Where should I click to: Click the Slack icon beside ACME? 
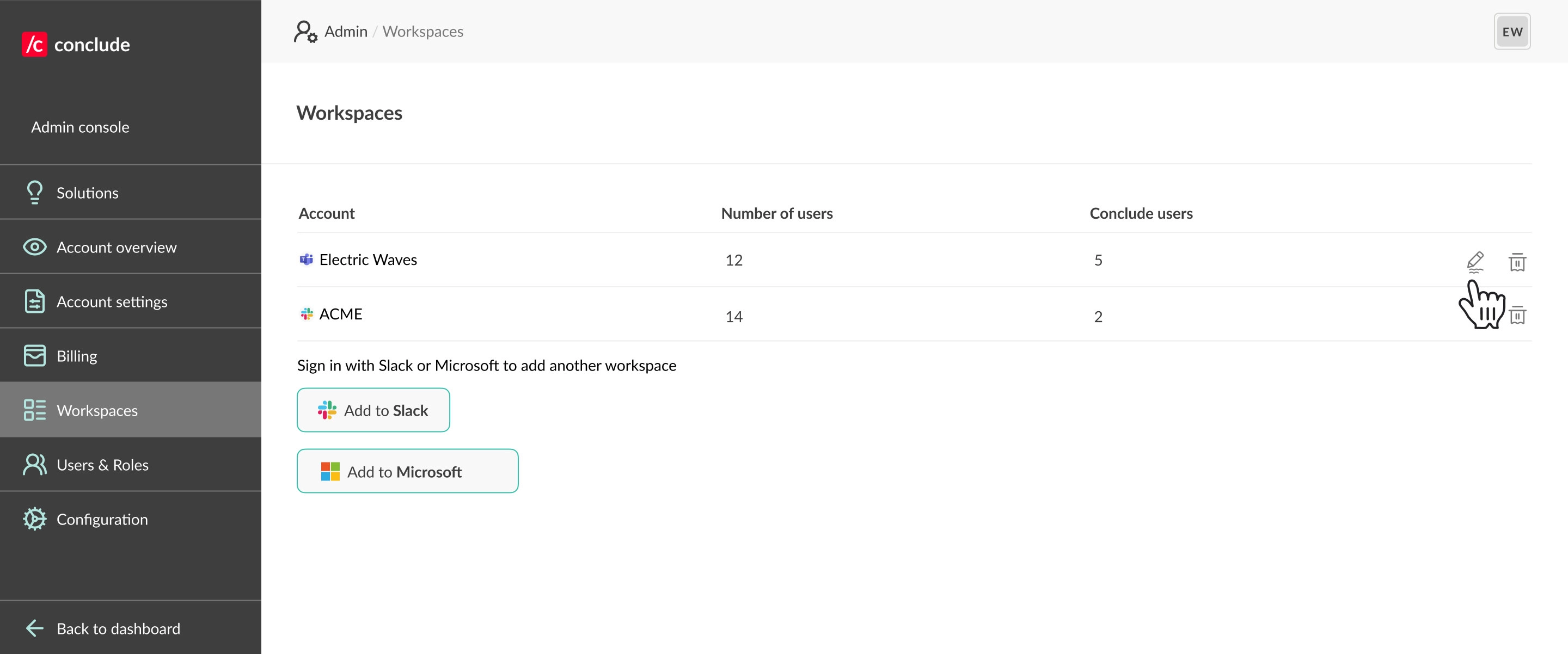coord(307,314)
